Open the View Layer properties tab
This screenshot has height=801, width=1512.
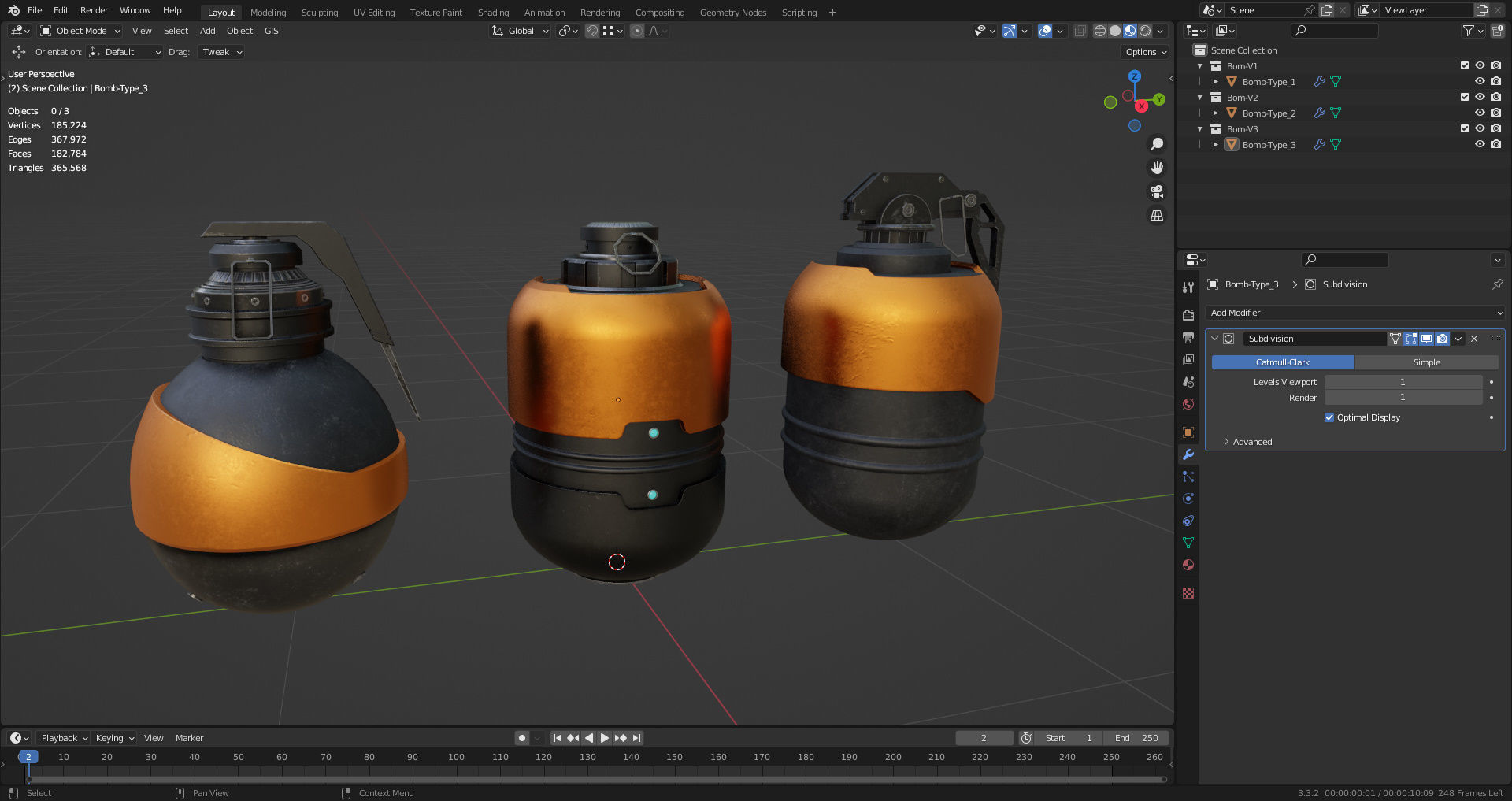point(1188,359)
